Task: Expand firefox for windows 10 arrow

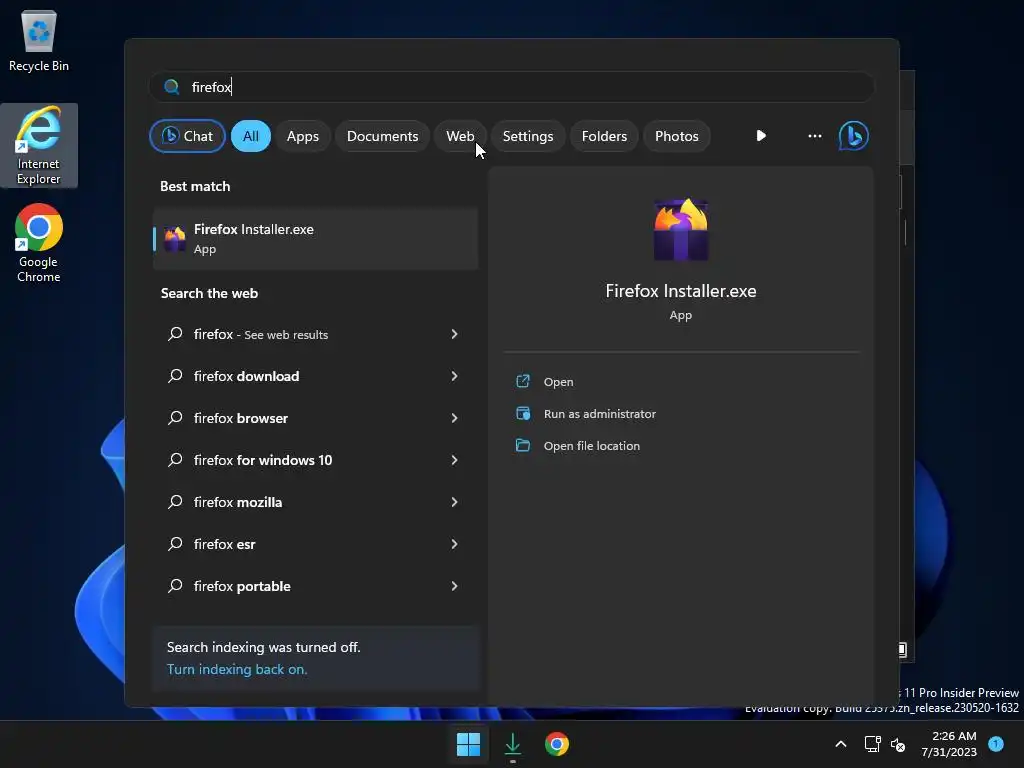Action: 455,460
